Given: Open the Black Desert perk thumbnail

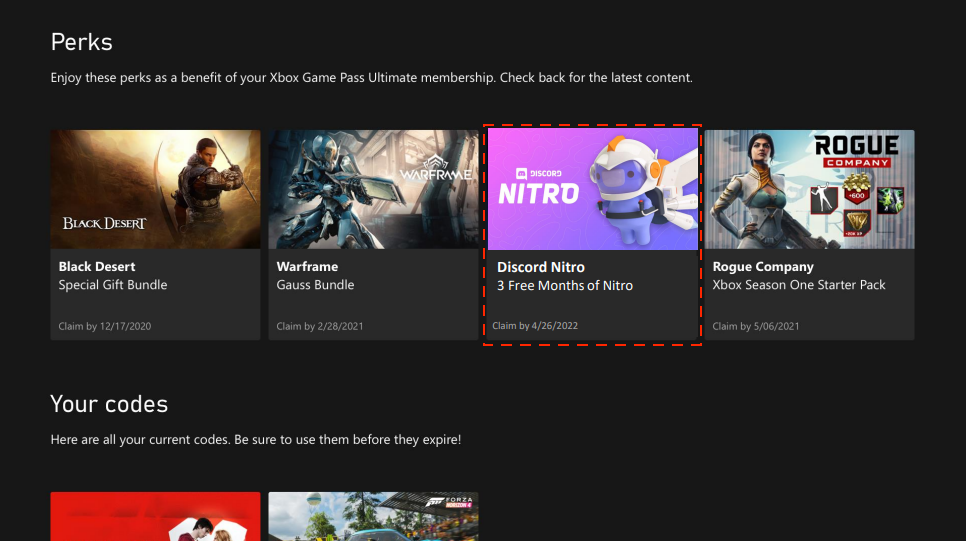Looking at the screenshot, I should 155,189.
